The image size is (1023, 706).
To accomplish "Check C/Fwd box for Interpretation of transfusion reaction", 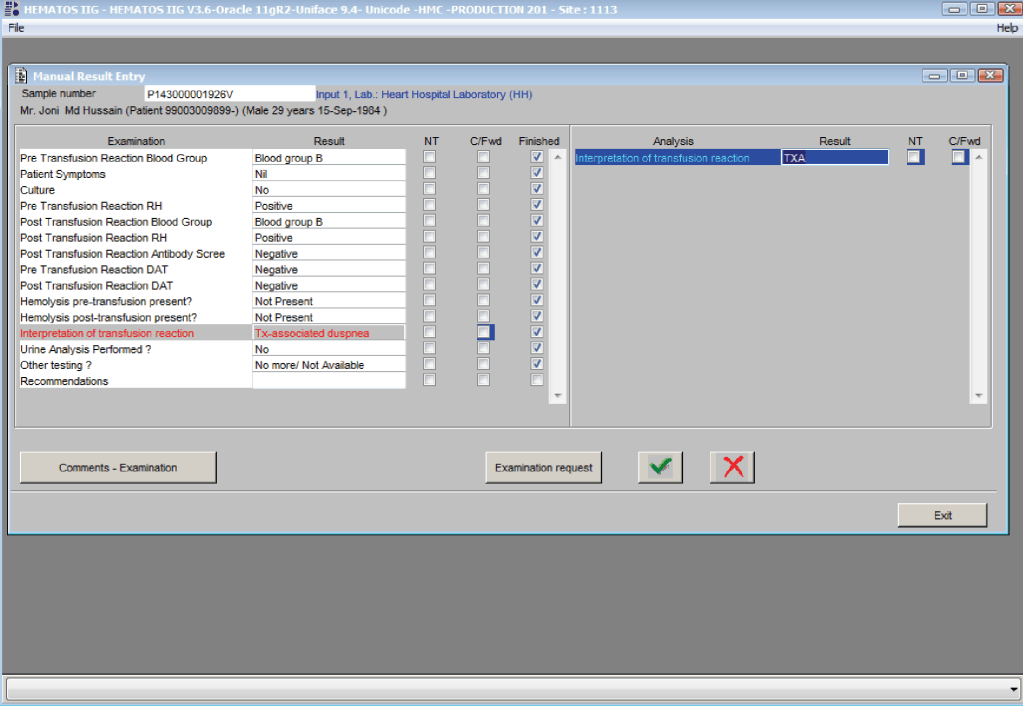I will (484, 332).
